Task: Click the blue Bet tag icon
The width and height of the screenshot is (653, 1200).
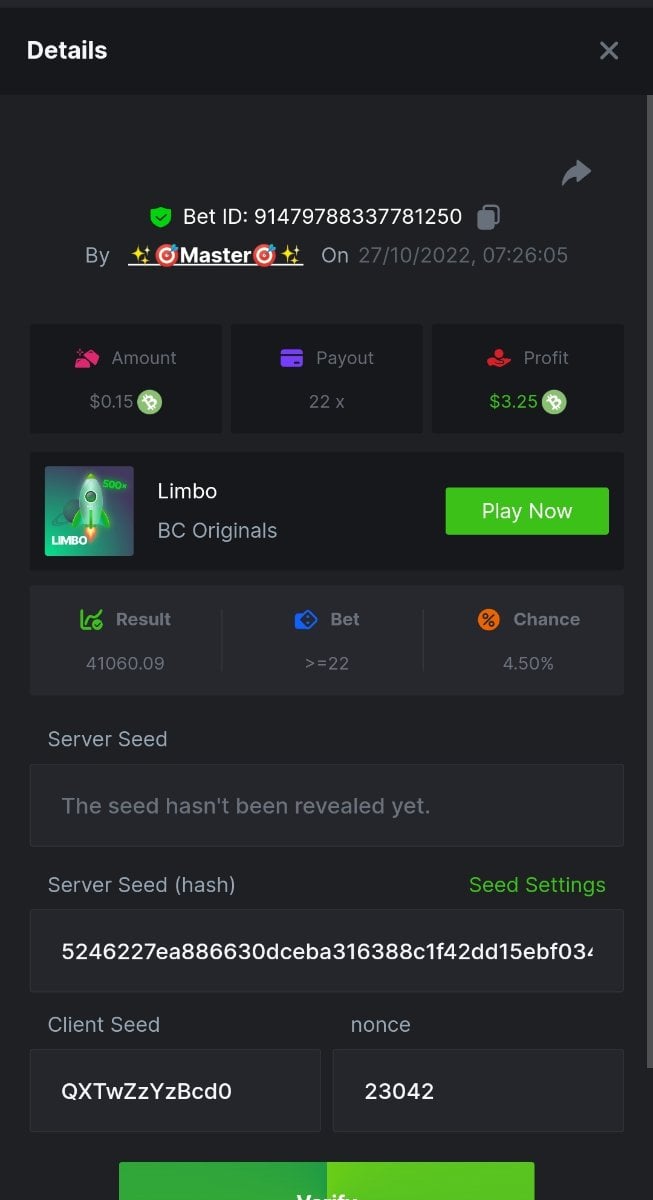Action: [x=306, y=620]
